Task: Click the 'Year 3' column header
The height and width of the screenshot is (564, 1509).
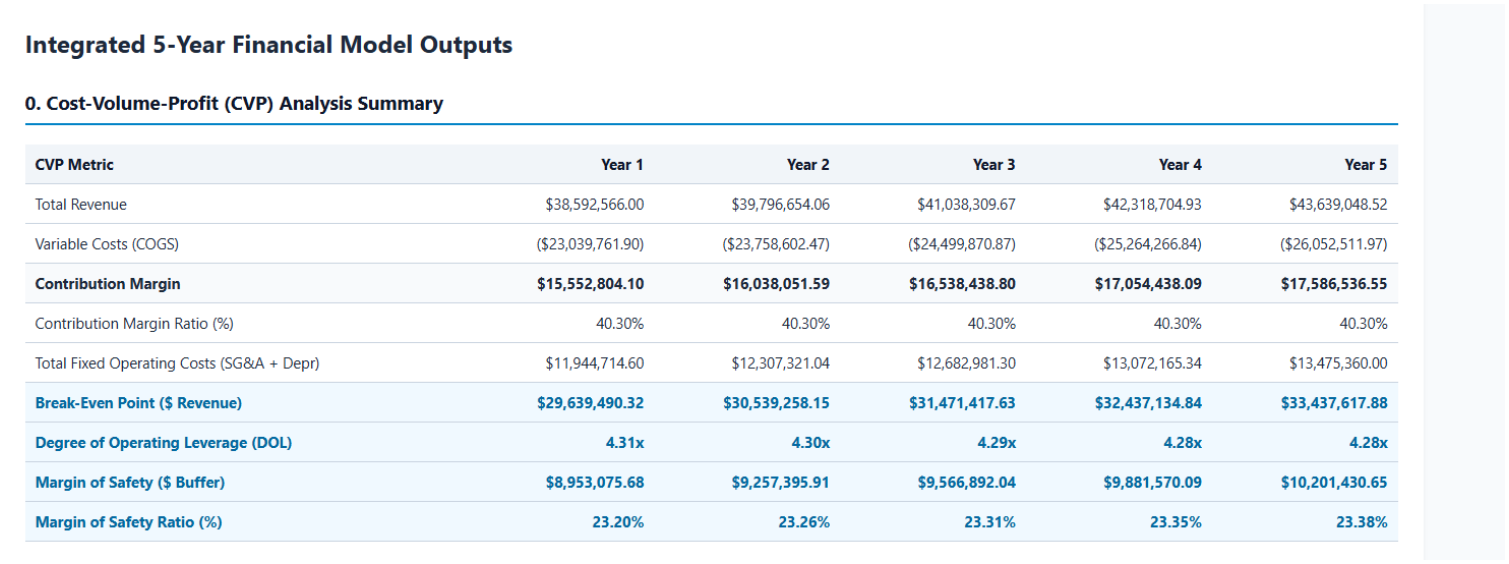Action: coord(994,164)
